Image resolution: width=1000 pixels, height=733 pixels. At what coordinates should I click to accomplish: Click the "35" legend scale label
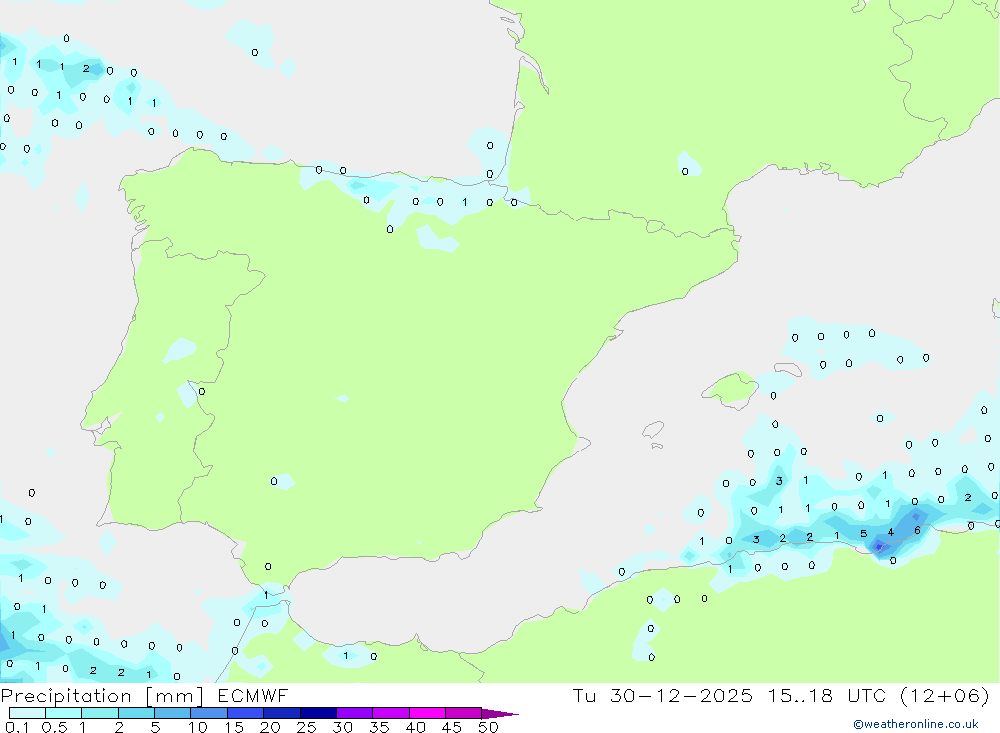point(379,727)
